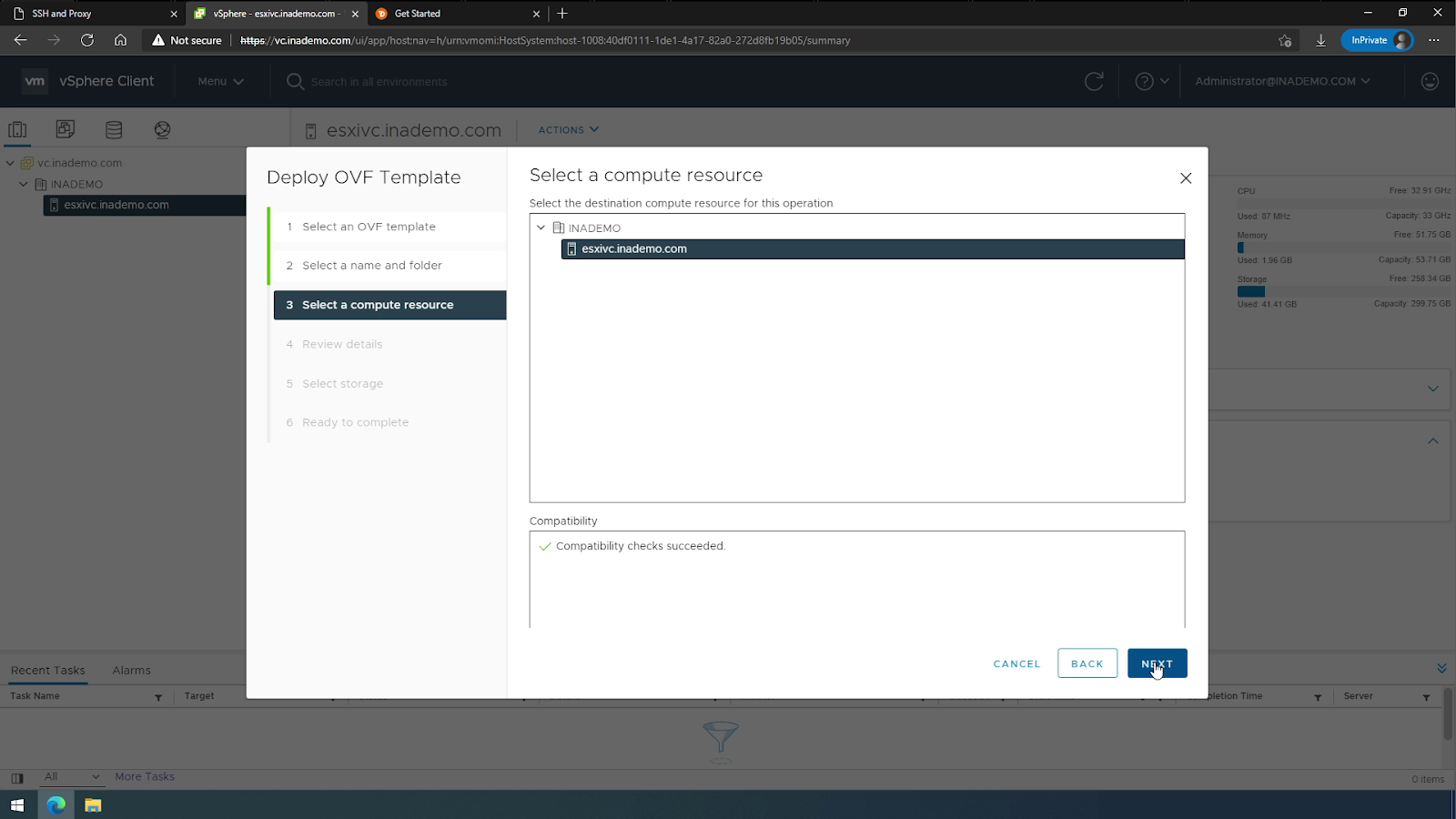Screen dimensions: 1456x819
Task: Go to step 1 Select an OVF template
Action: [x=389, y=227]
